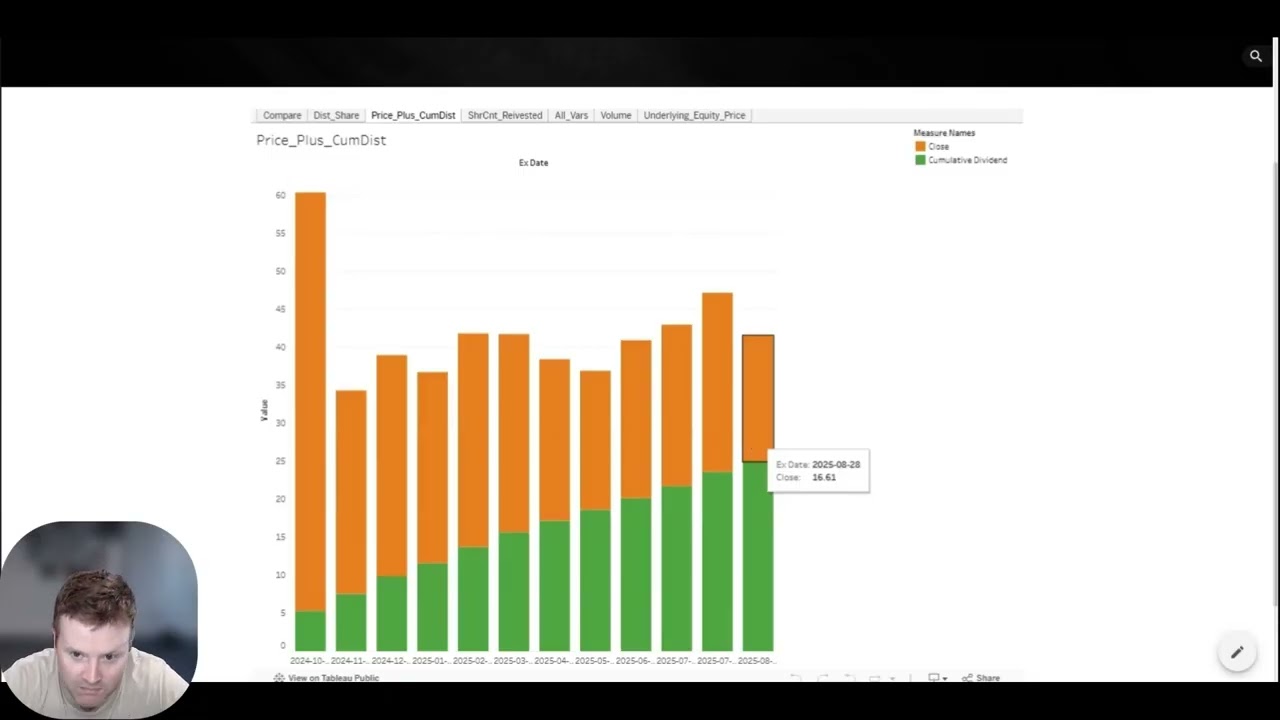Select the Cumulative Dividend legend label
Viewport: 1280px width, 720px height.
pyautogui.click(x=967, y=160)
